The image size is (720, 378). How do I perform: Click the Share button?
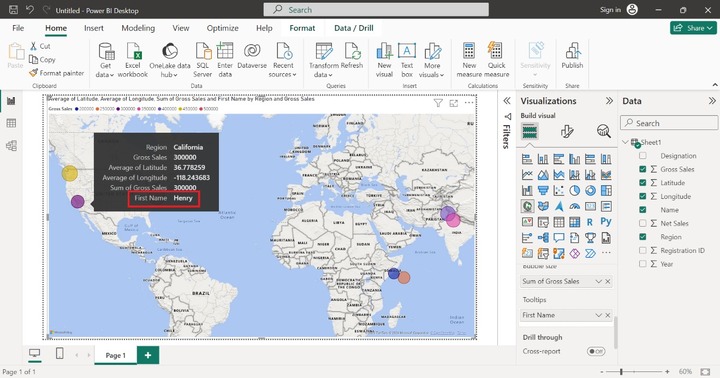693,28
